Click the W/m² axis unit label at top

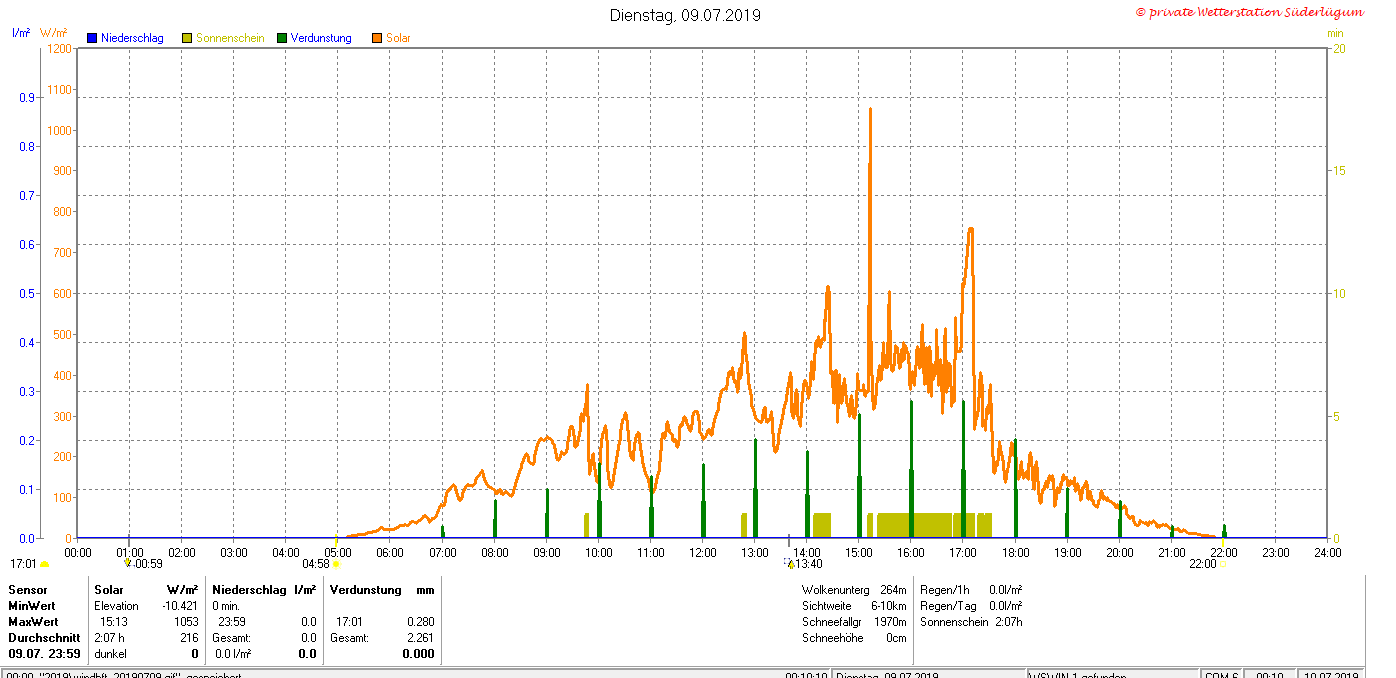(54, 32)
